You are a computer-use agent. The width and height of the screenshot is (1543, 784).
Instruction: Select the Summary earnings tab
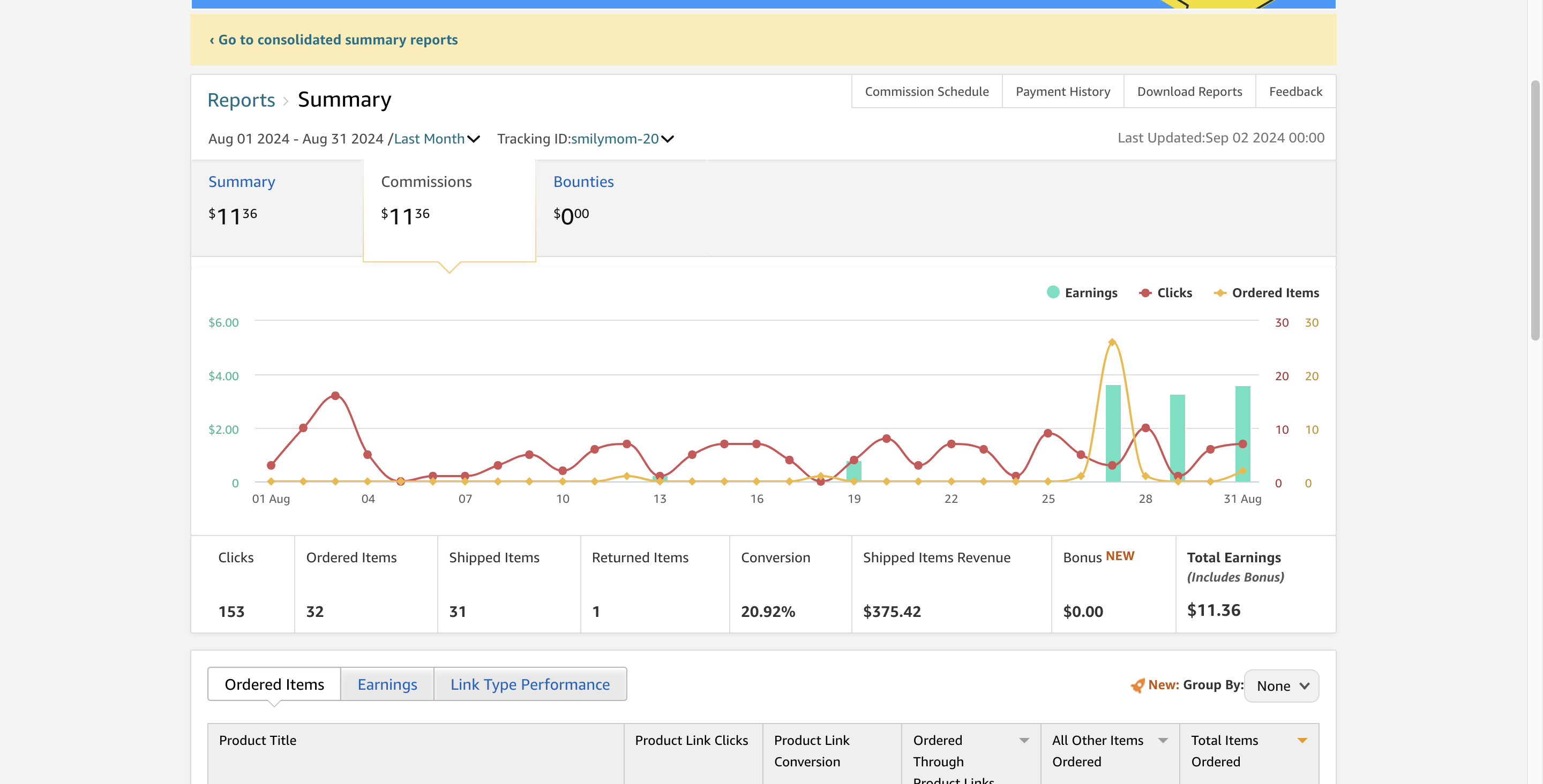[x=277, y=208]
